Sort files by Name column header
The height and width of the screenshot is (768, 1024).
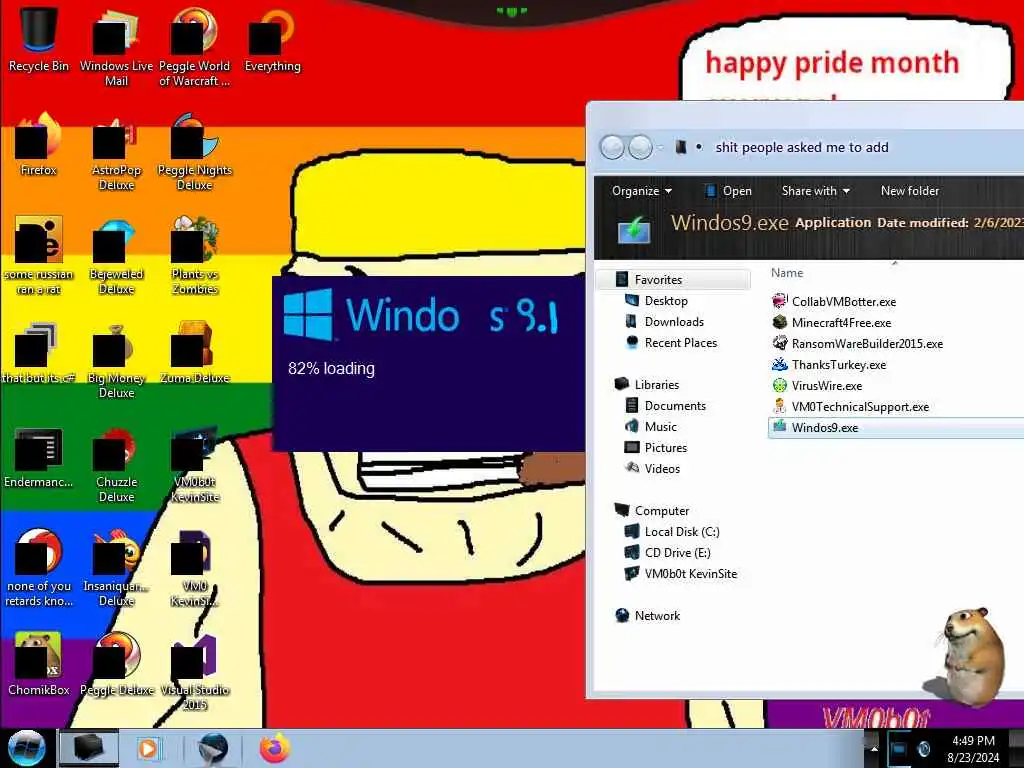coord(787,273)
